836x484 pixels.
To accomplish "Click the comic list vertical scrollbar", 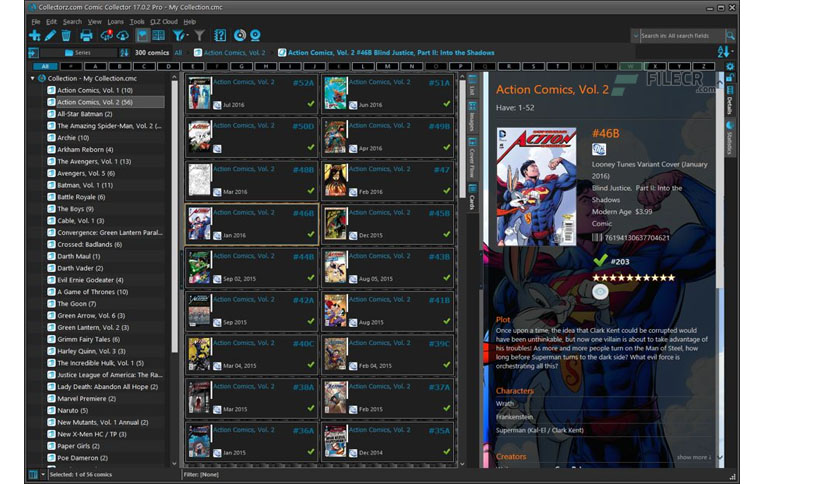I will coord(462,139).
